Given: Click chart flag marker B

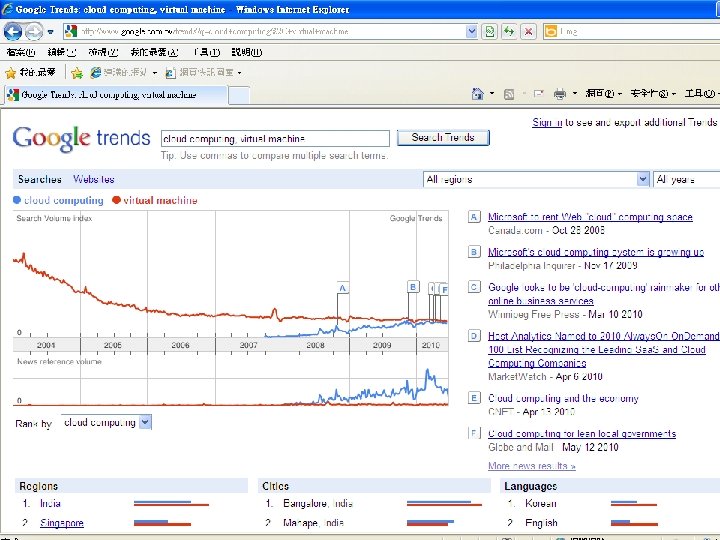Looking at the screenshot, I should click(413, 287).
